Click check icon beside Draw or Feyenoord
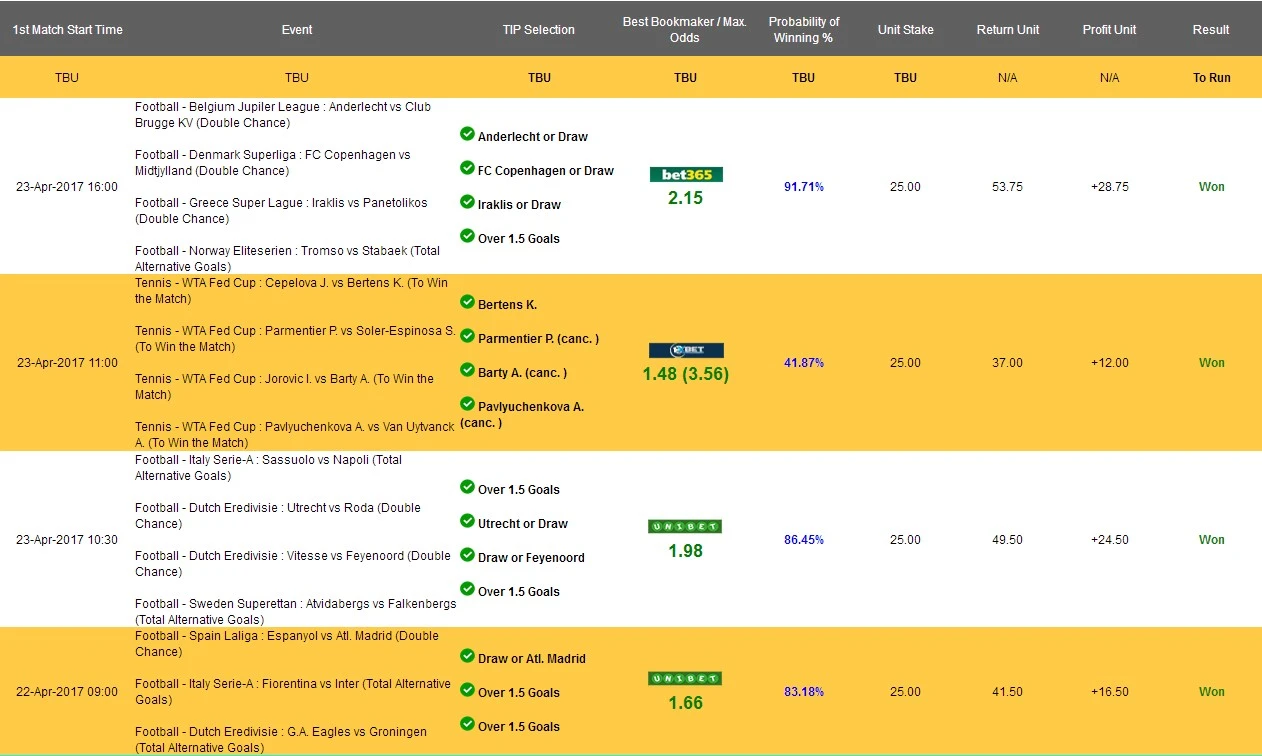This screenshot has height=756, width=1262. click(467, 555)
